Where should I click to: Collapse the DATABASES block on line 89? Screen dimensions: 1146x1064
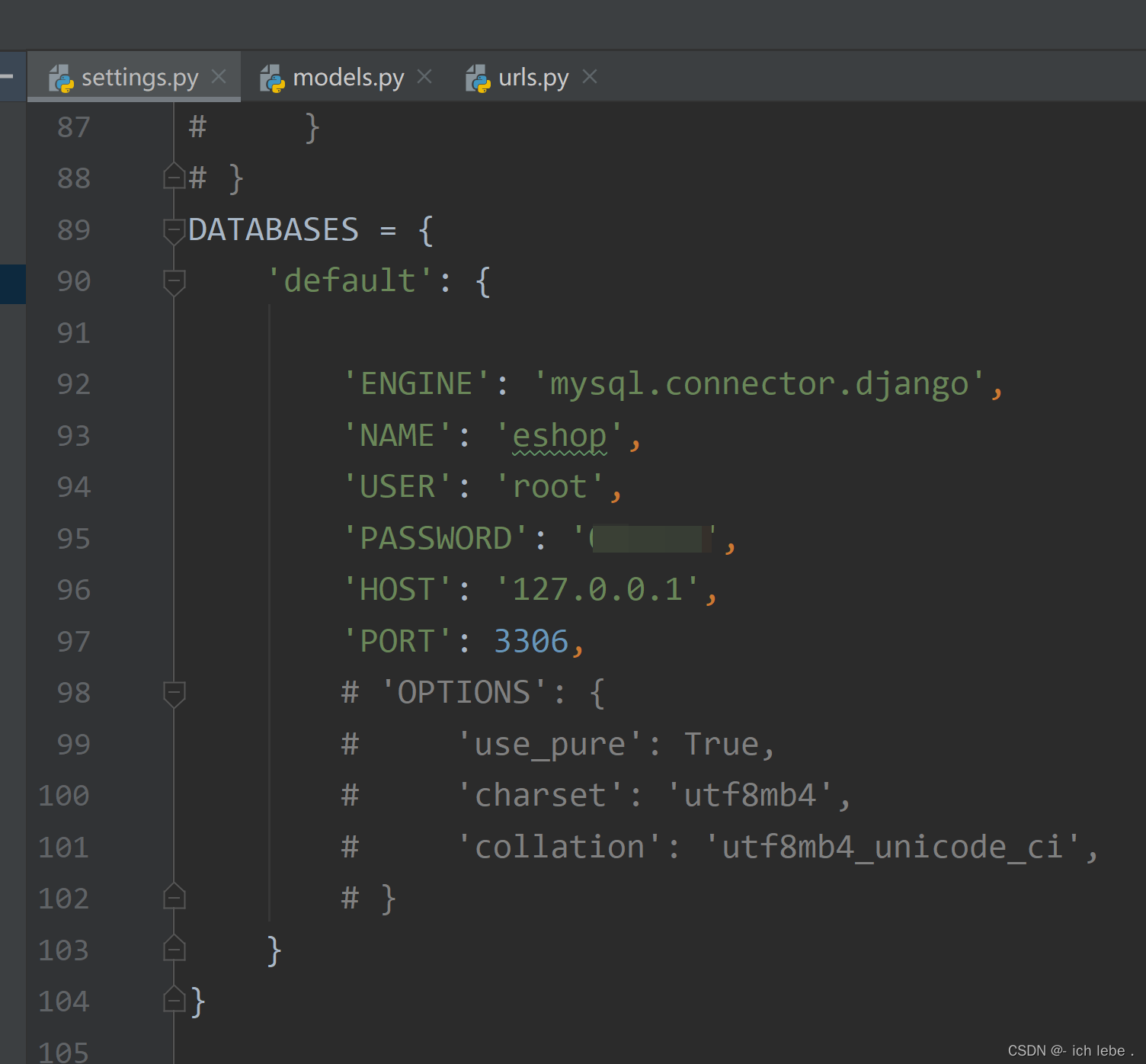coord(174,230)
